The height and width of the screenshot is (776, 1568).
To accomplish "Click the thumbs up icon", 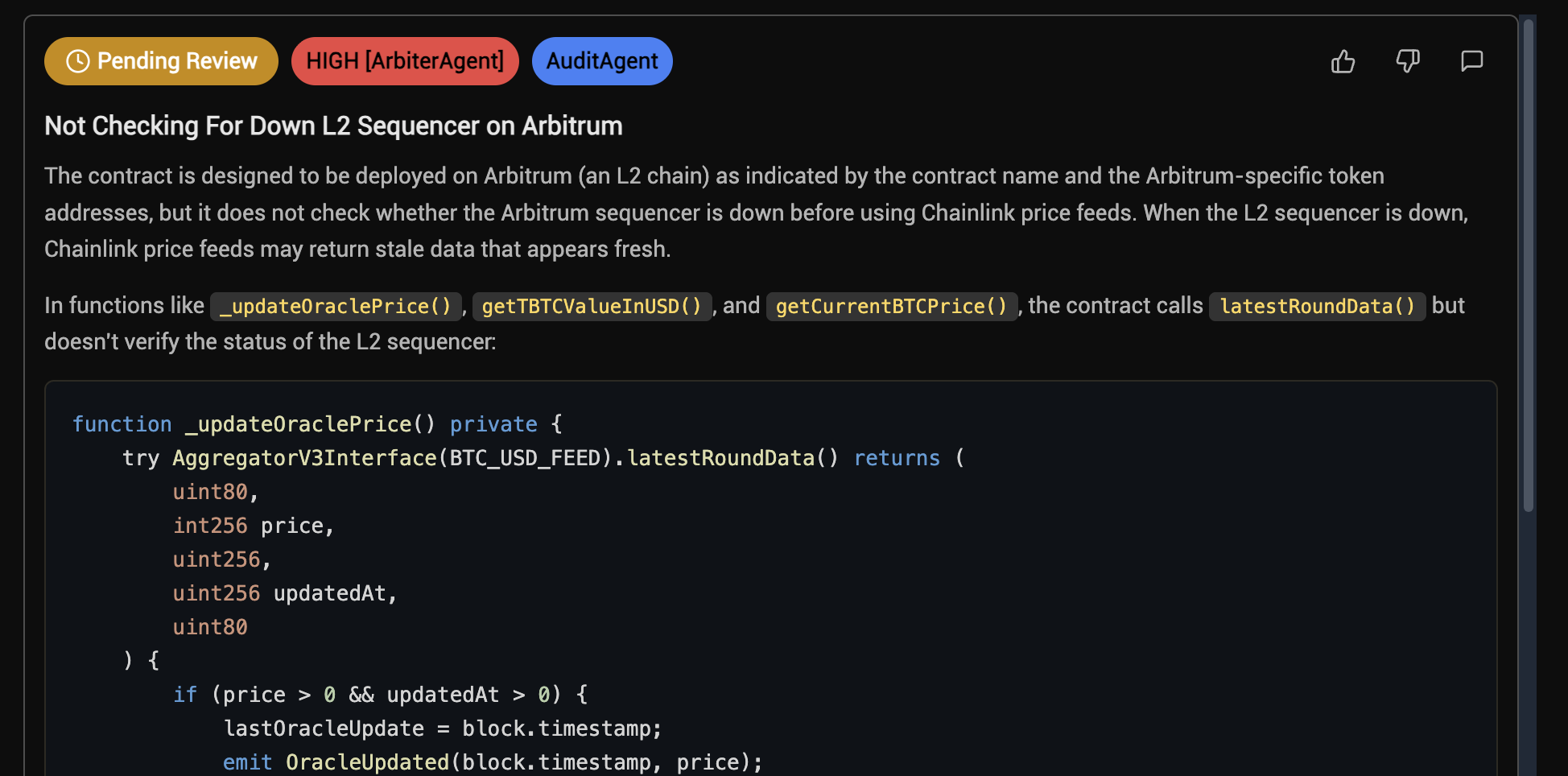I will (1343, 61).
